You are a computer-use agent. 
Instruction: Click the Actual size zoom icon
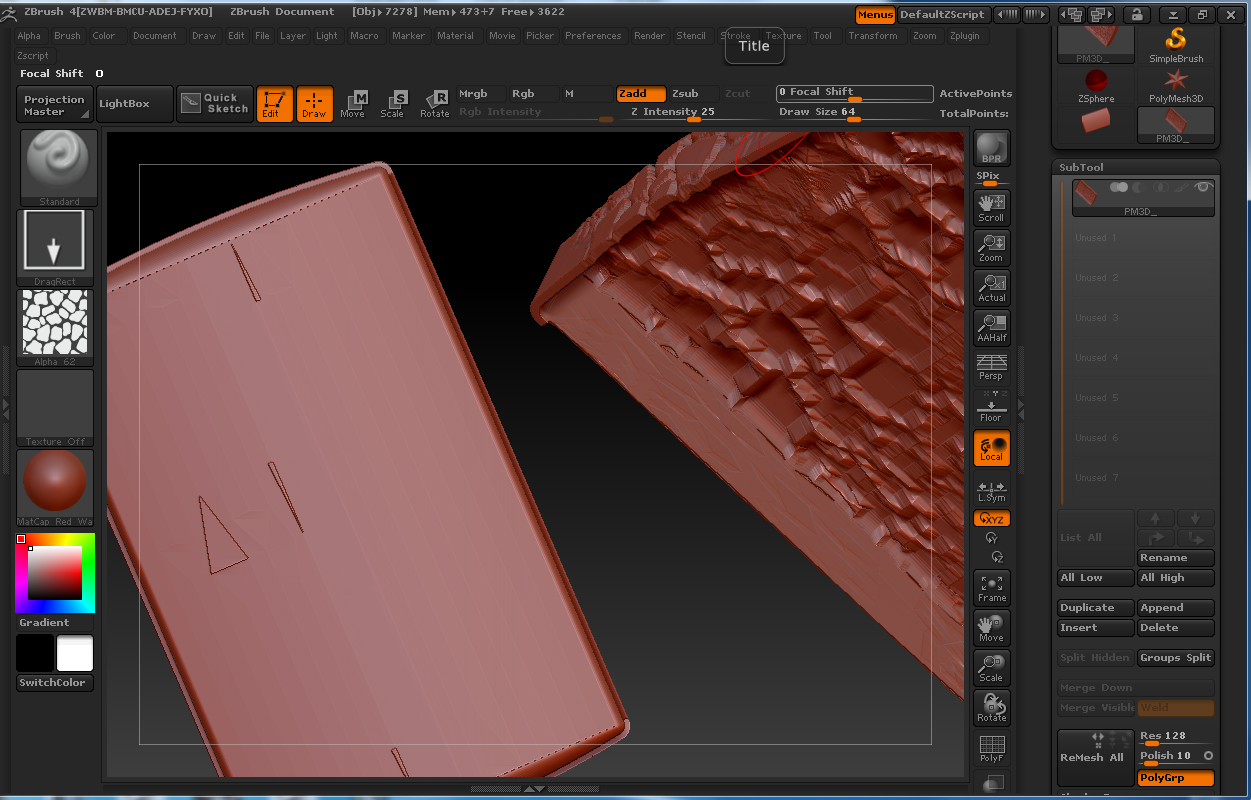[991, 288]
